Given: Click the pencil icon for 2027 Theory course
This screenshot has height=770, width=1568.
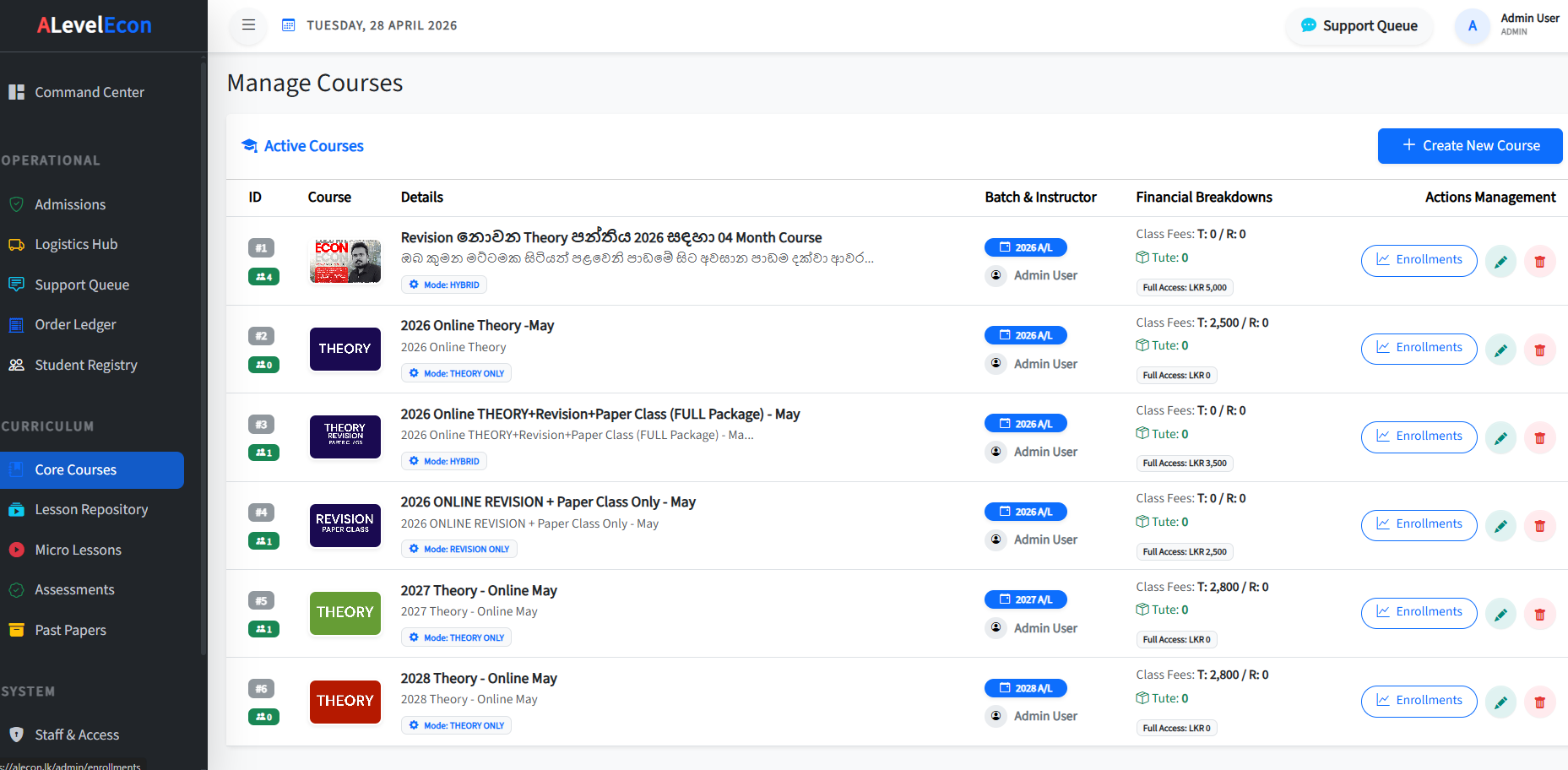Looking at the screenshot, I should pyautogui.click(x=1500, y=614).
